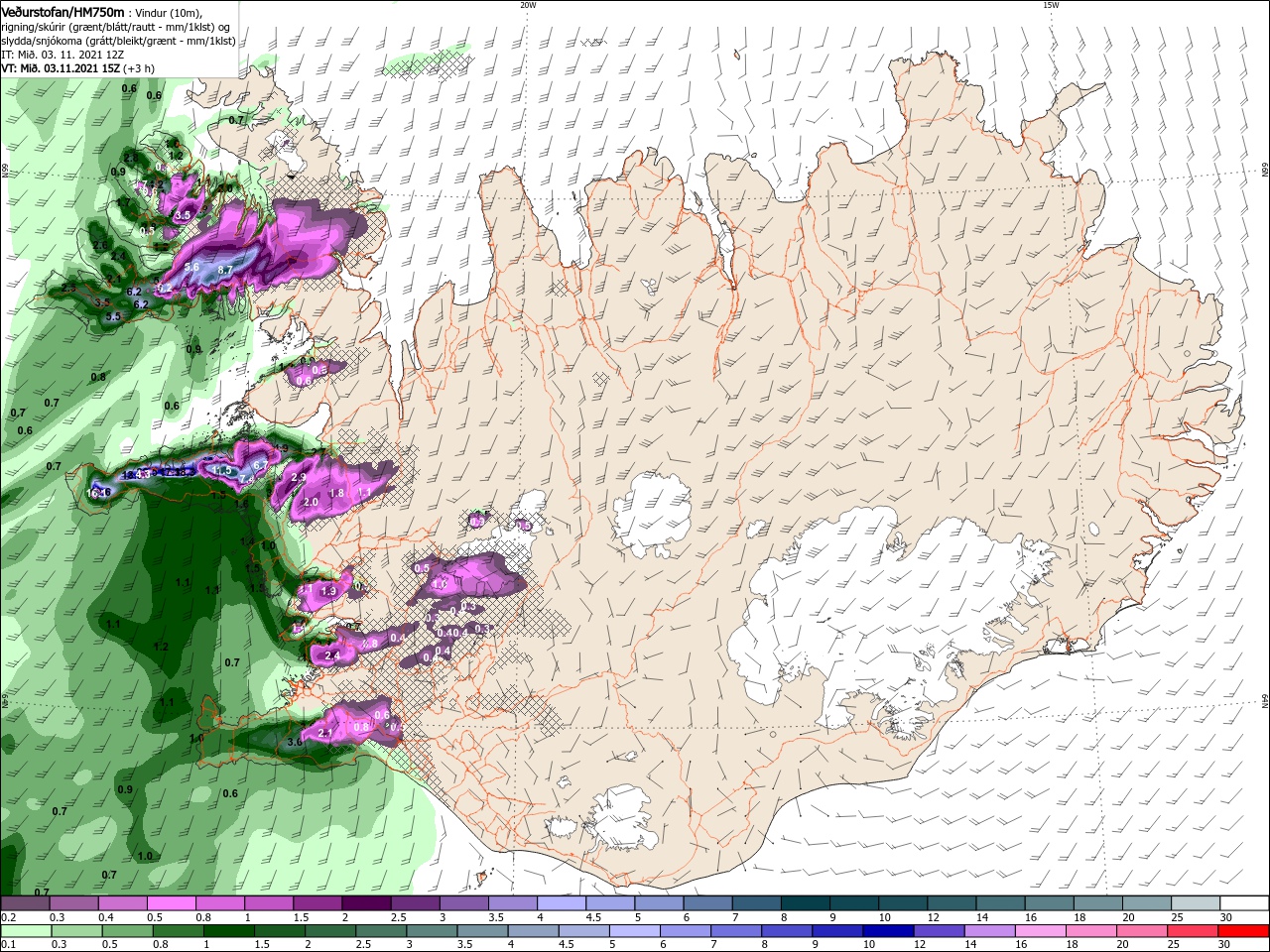The width and height of the screenshot is (1270, 952).
Task: Click the Veðurstofan/HM750m title text
Action: tap(64, 11)
